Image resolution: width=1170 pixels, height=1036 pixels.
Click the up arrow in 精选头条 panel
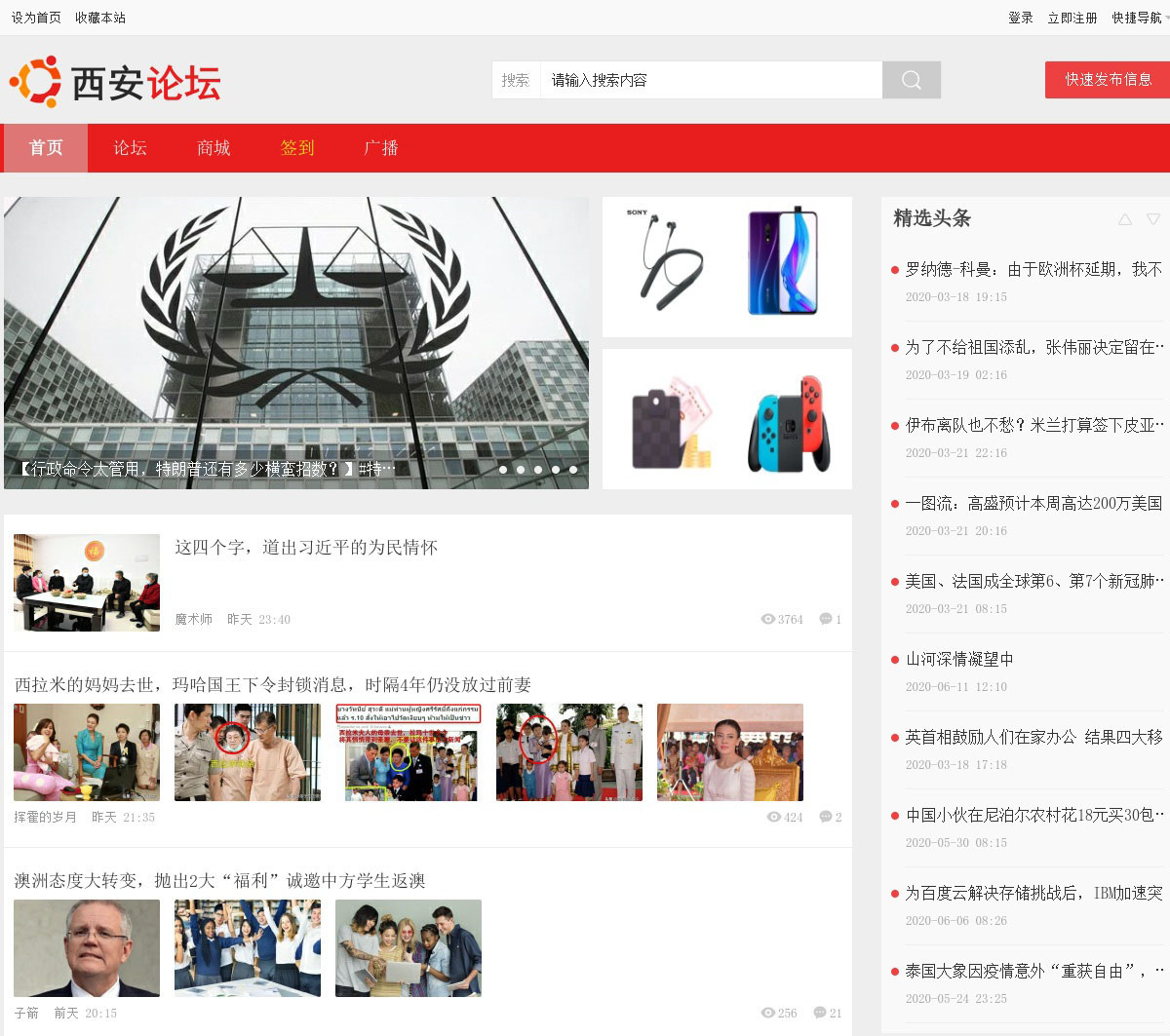1125,219
